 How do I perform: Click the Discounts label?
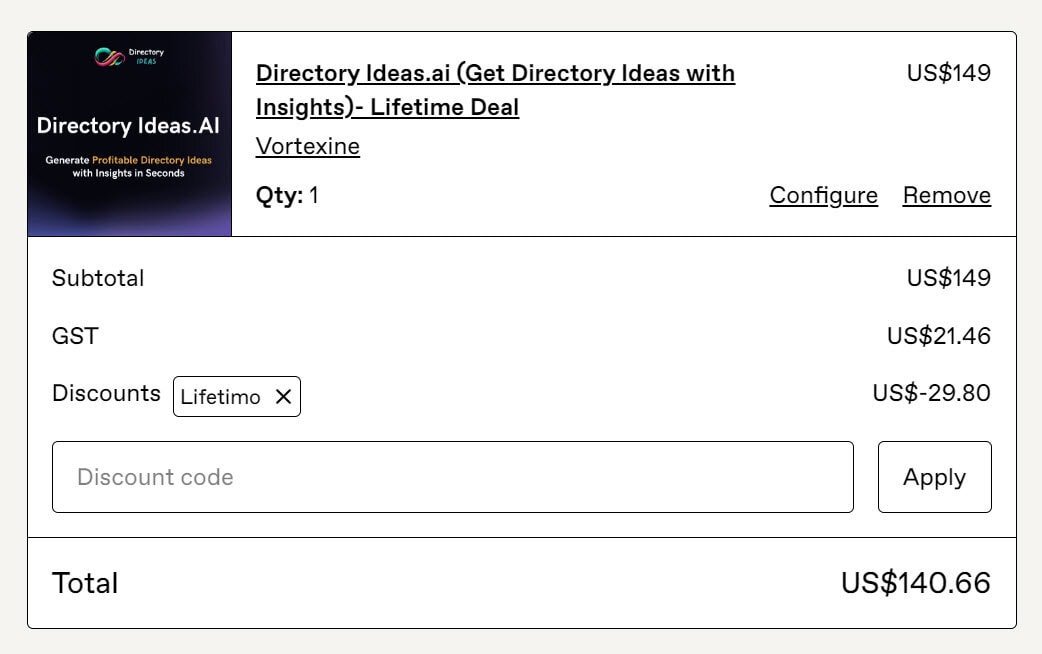pyautogui.click(x=106, y=393)
